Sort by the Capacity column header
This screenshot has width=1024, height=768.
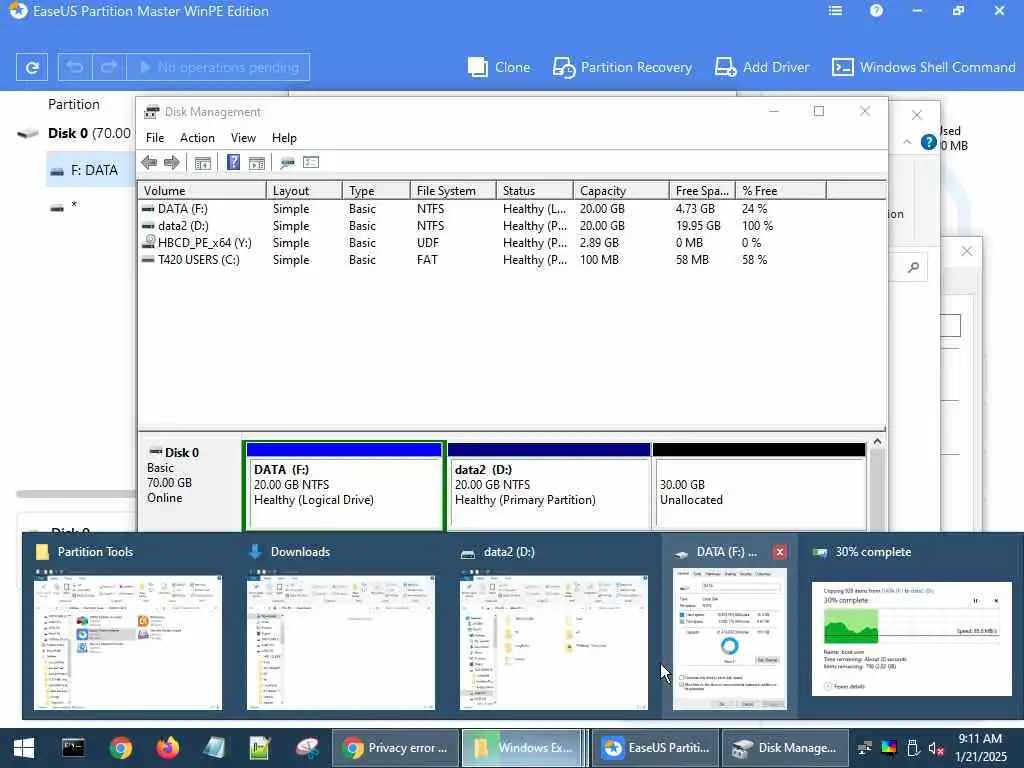click(621, 191)
